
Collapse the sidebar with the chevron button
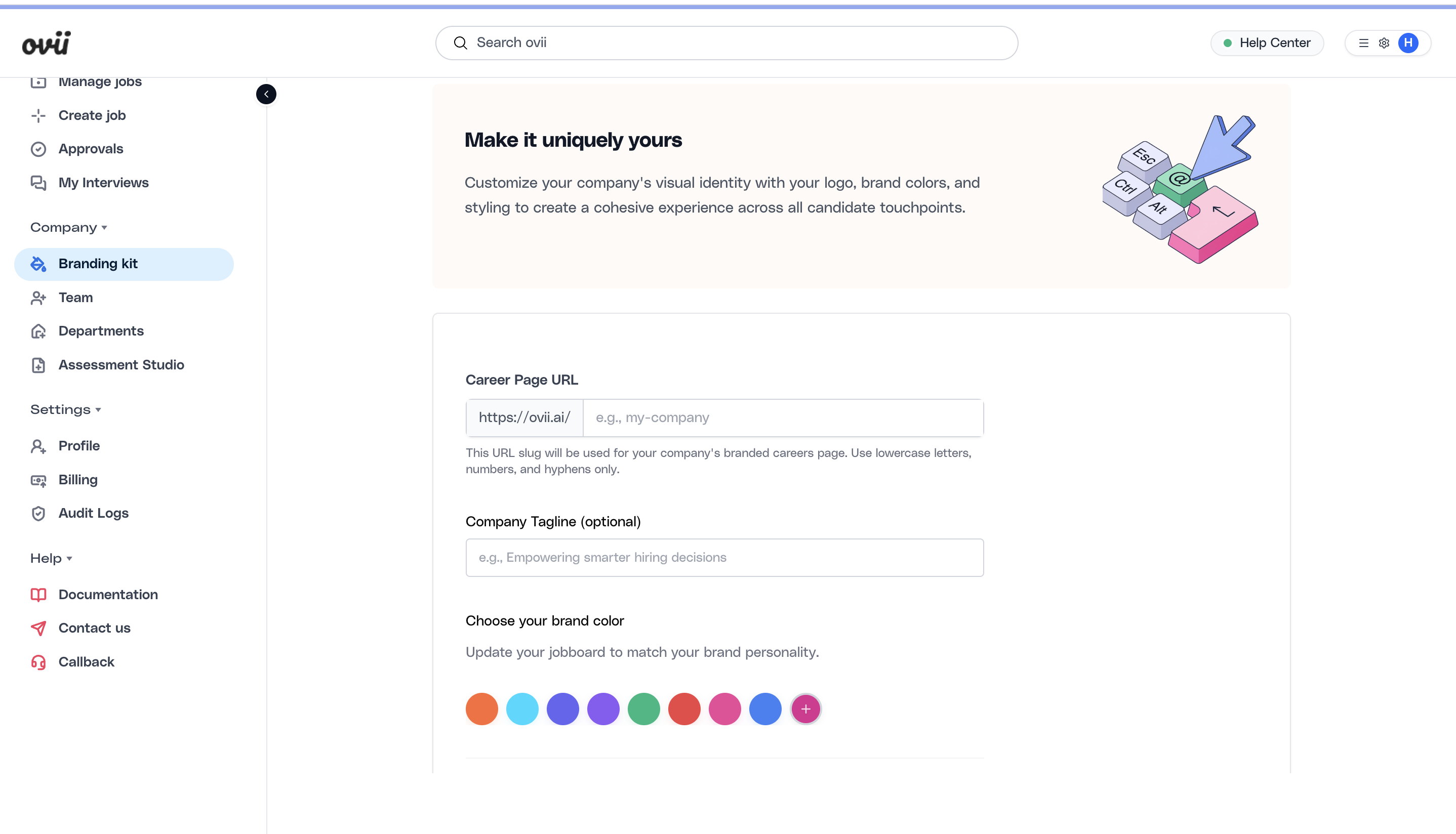266,94
